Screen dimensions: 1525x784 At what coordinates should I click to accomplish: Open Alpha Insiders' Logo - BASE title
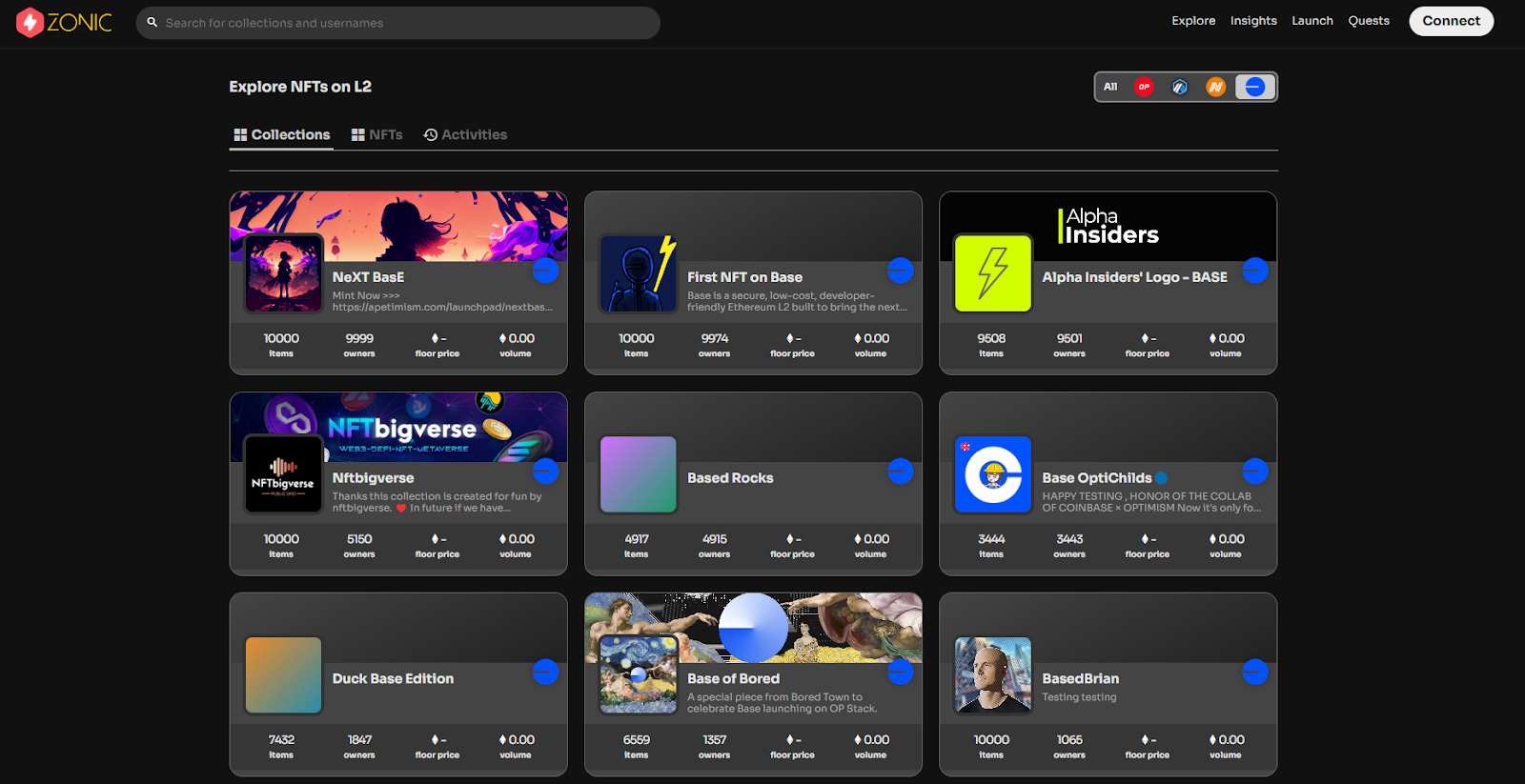pos(1134,277)
